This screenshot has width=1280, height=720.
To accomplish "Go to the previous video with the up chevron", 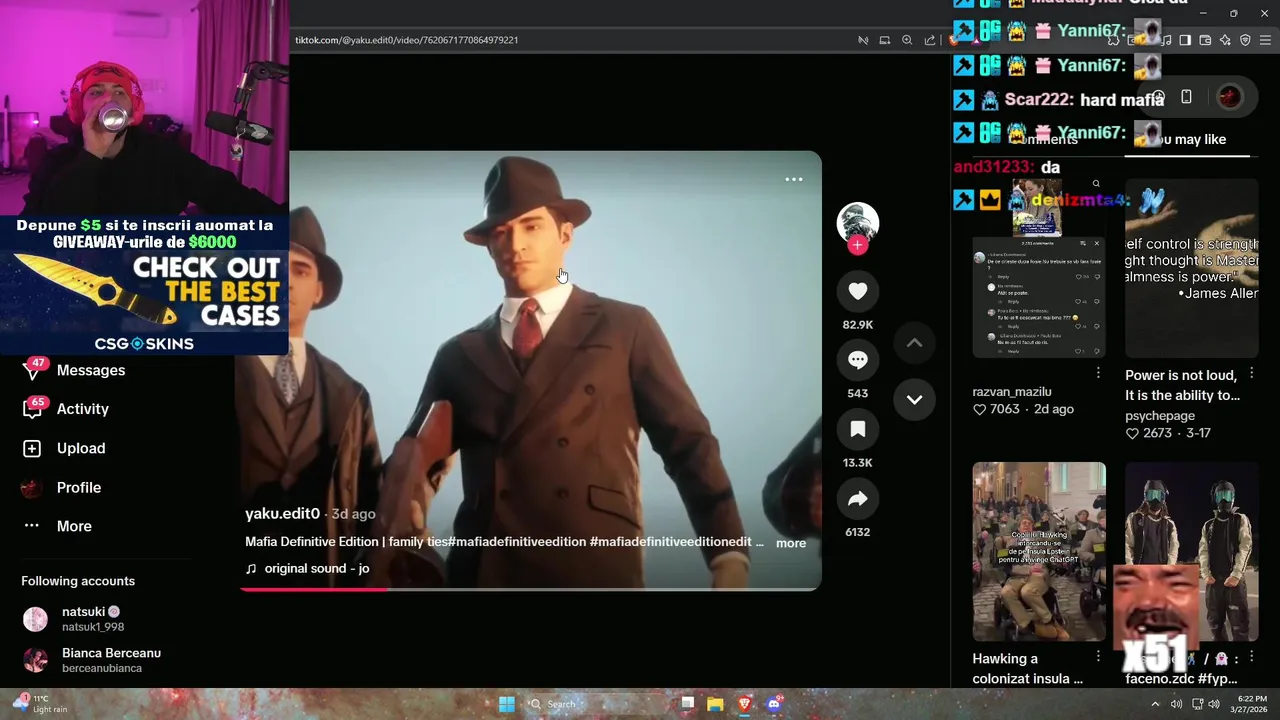I will point(914,342).
